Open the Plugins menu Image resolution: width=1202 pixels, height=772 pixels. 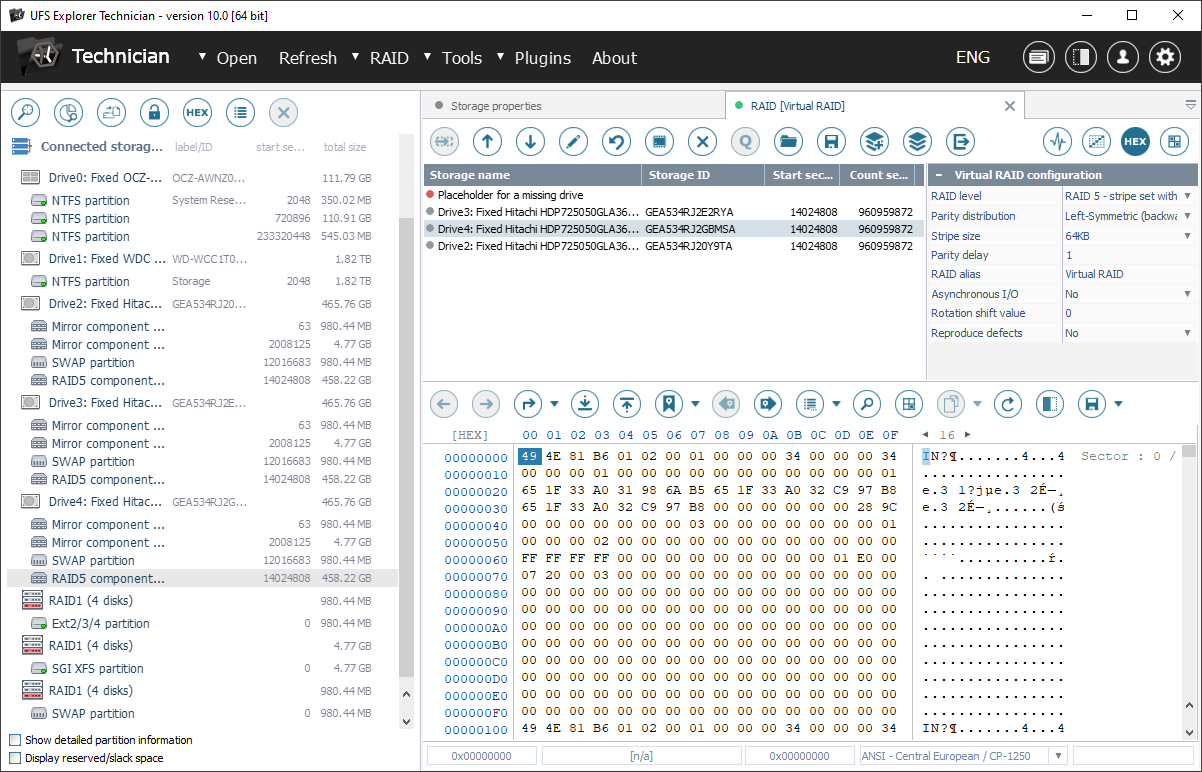click(543, 58)
